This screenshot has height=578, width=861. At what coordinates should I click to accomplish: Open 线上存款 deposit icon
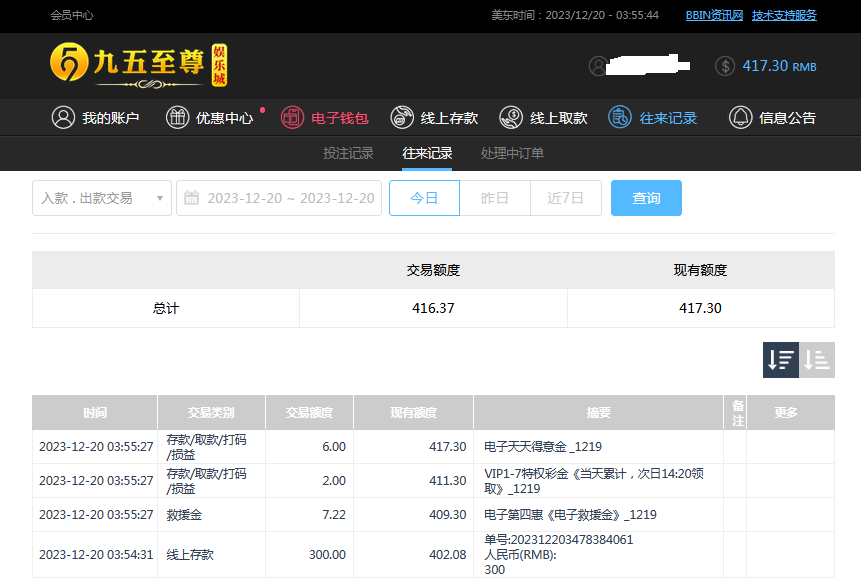pyautogui.click(x=402, y=118)
